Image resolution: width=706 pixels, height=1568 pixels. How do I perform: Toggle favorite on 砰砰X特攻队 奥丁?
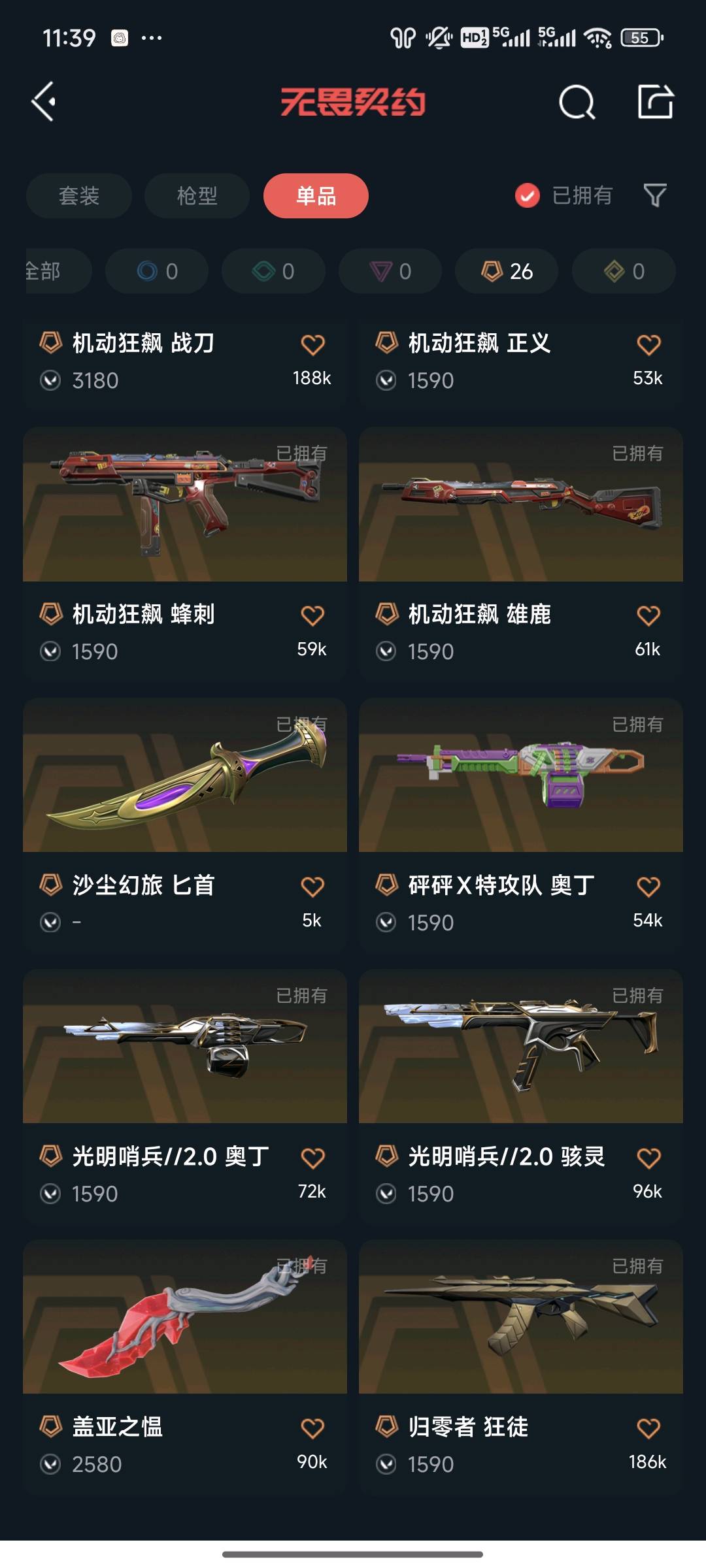click(648, 887)
